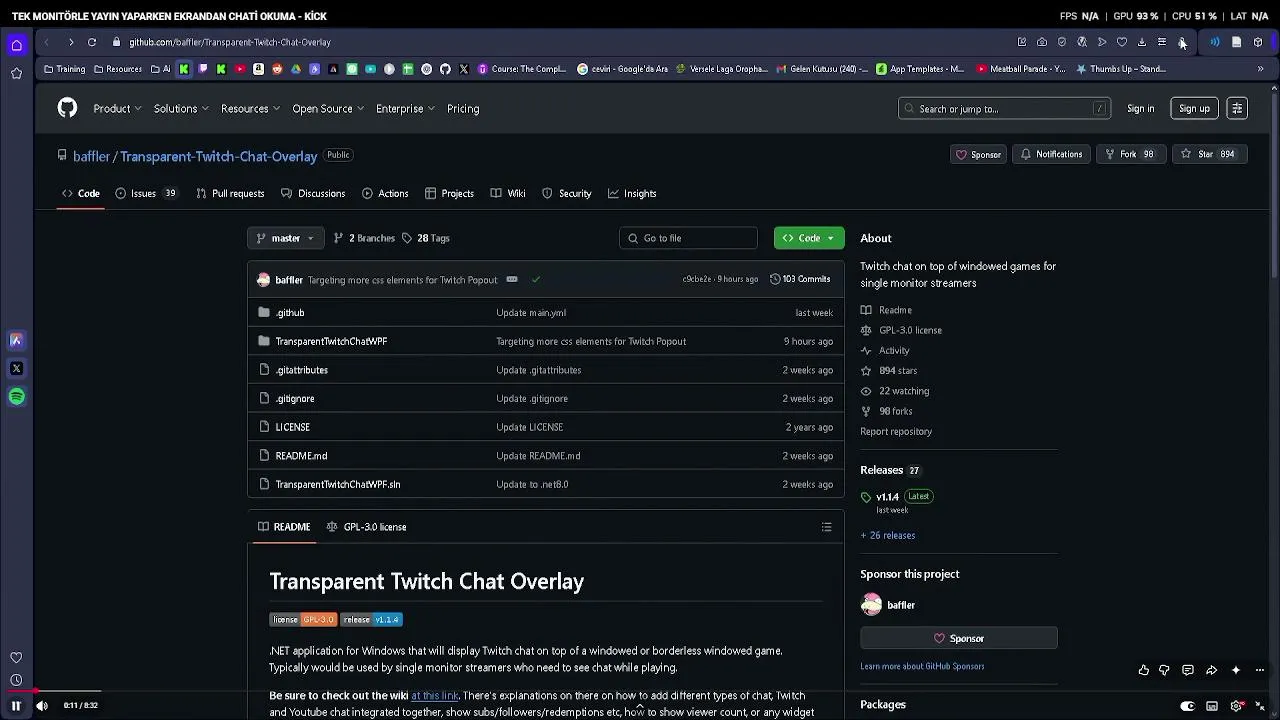
Task: Go forward using the browser forward arrow
Action: click(71, 42)
